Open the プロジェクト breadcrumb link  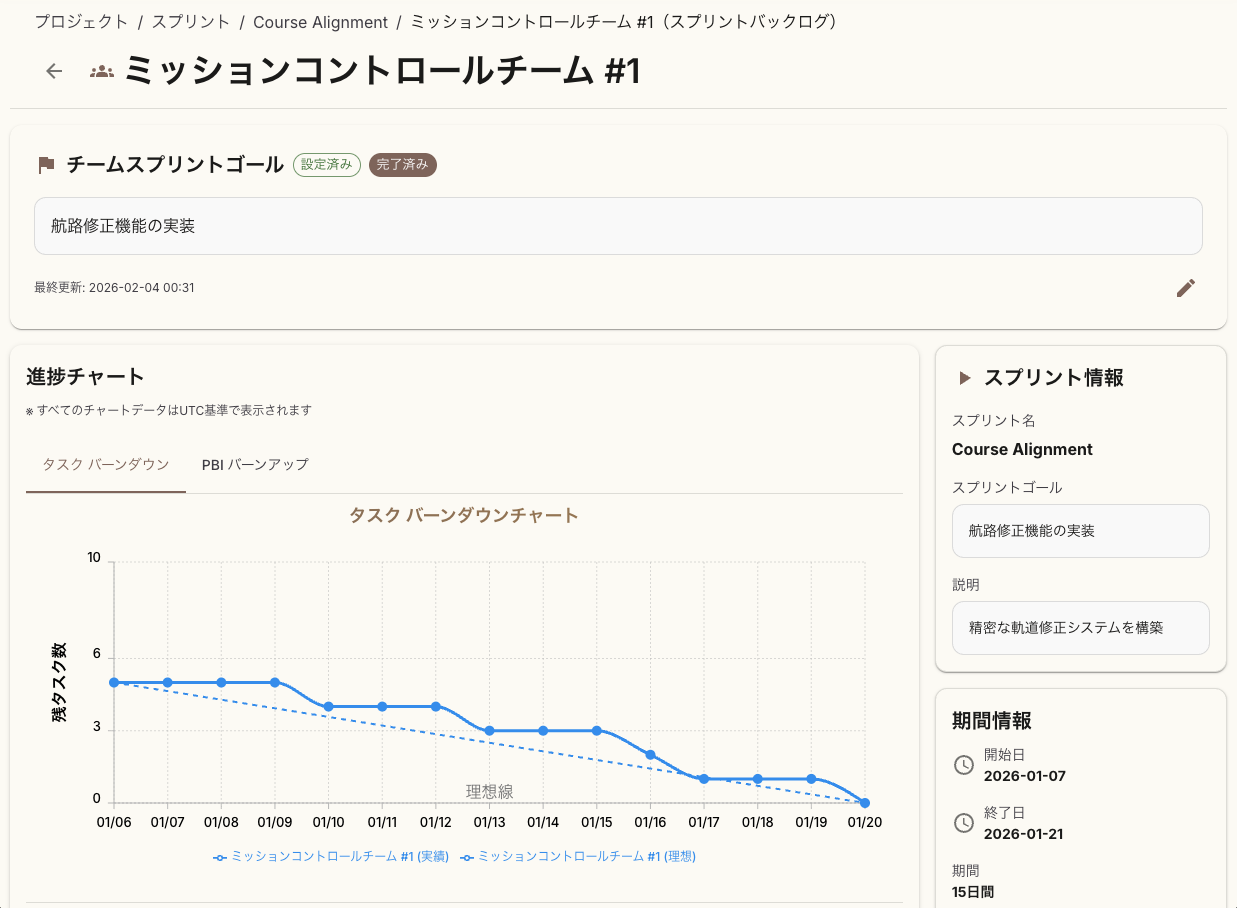(x=81, y=21)
